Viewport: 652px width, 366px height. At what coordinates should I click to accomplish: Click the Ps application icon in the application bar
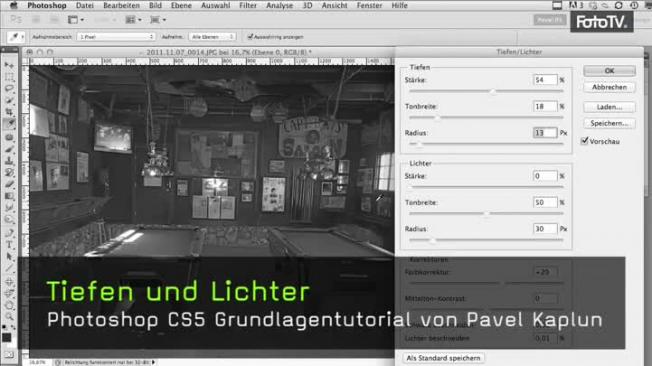(x=16, y=20)
